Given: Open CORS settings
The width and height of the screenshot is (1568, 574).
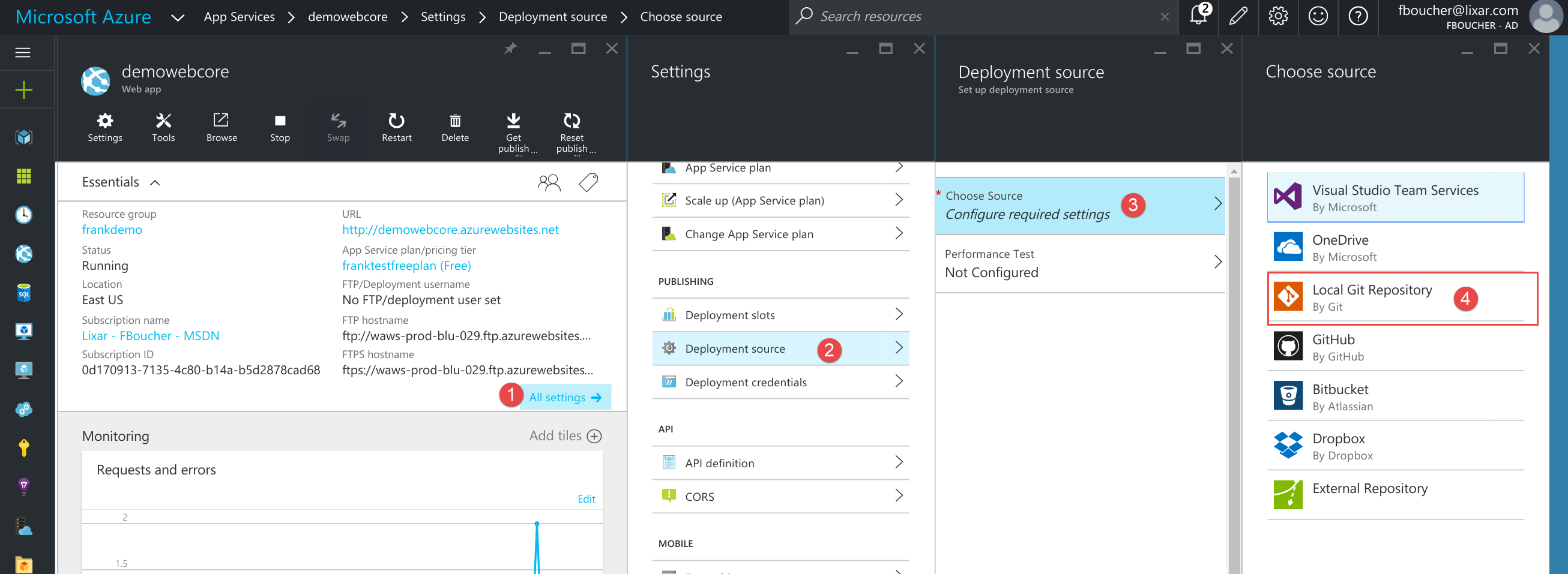Looking at the screenshot, I should click(x=780, y=496).
